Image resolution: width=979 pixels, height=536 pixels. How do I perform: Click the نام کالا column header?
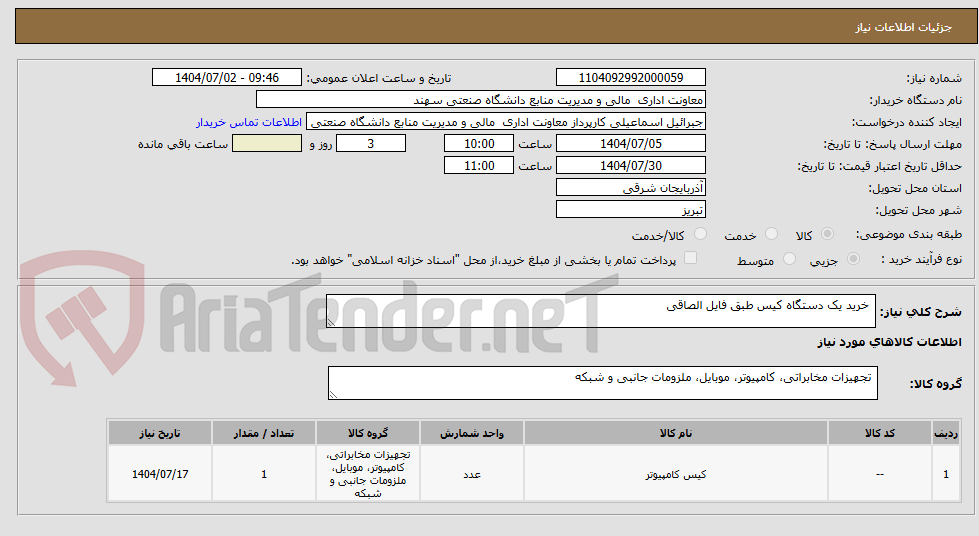(x=676, y=433)
